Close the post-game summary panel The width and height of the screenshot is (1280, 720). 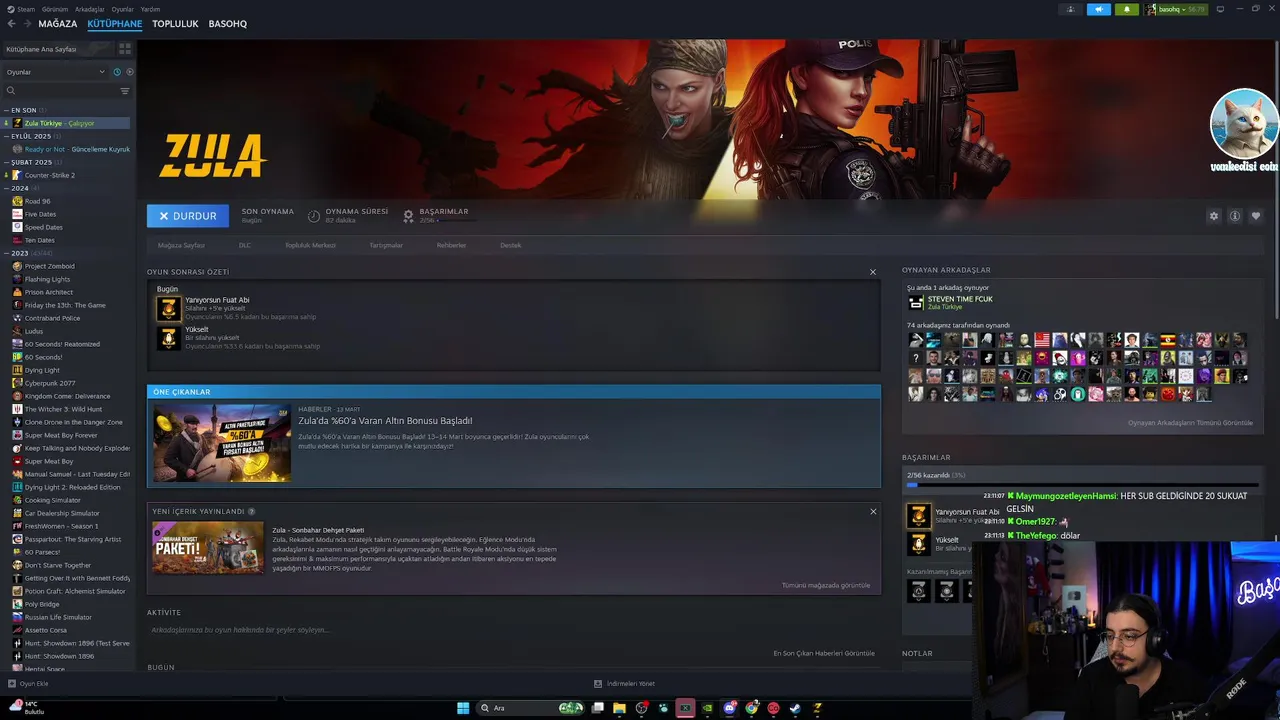[872, 272]
